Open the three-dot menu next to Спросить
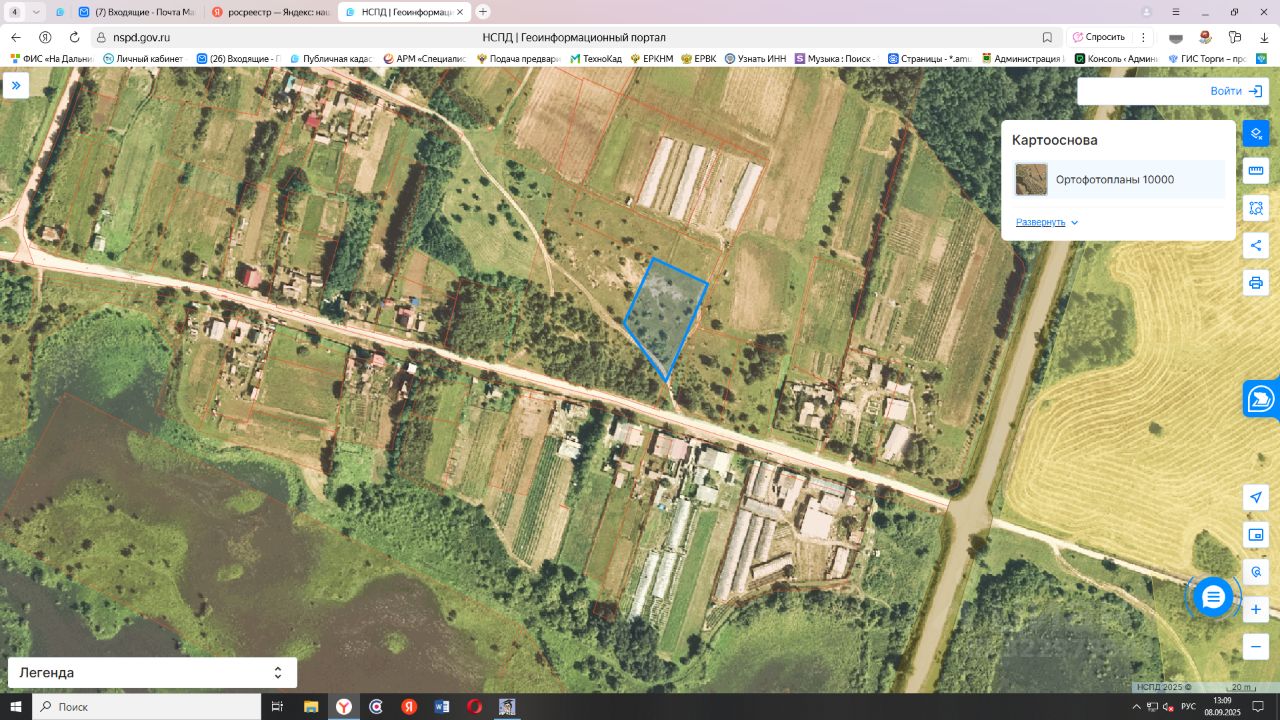 click(1142, 37)
